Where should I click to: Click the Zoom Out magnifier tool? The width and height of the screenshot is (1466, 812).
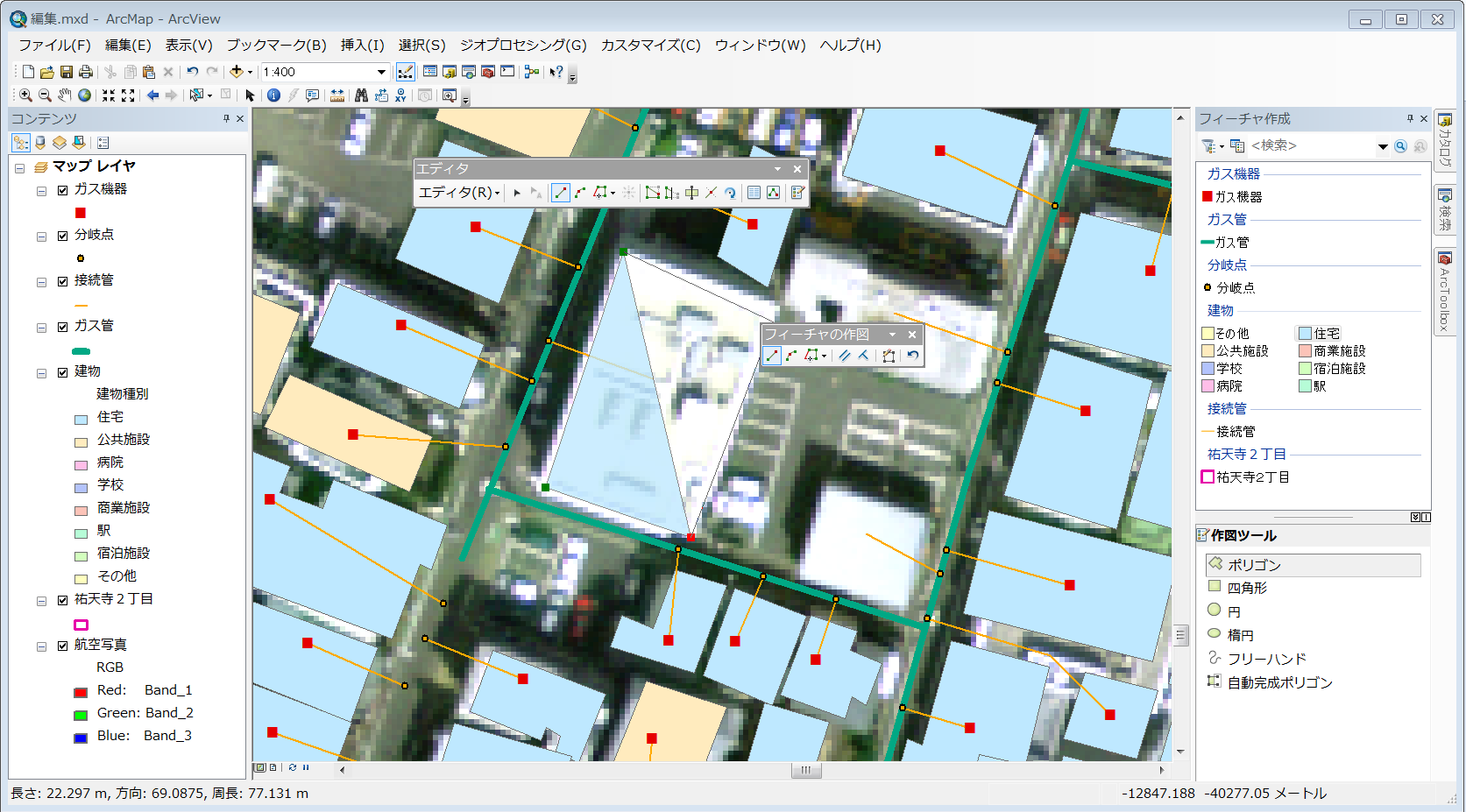click(x=45, y=95)
